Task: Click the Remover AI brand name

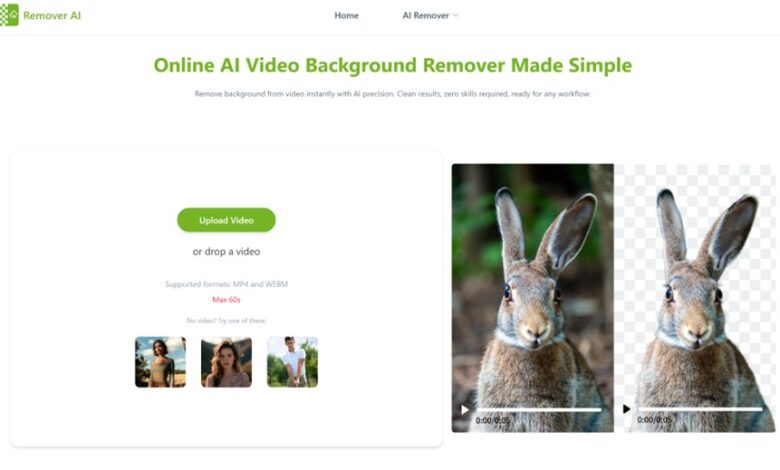Action: click(x=52, y=15)
